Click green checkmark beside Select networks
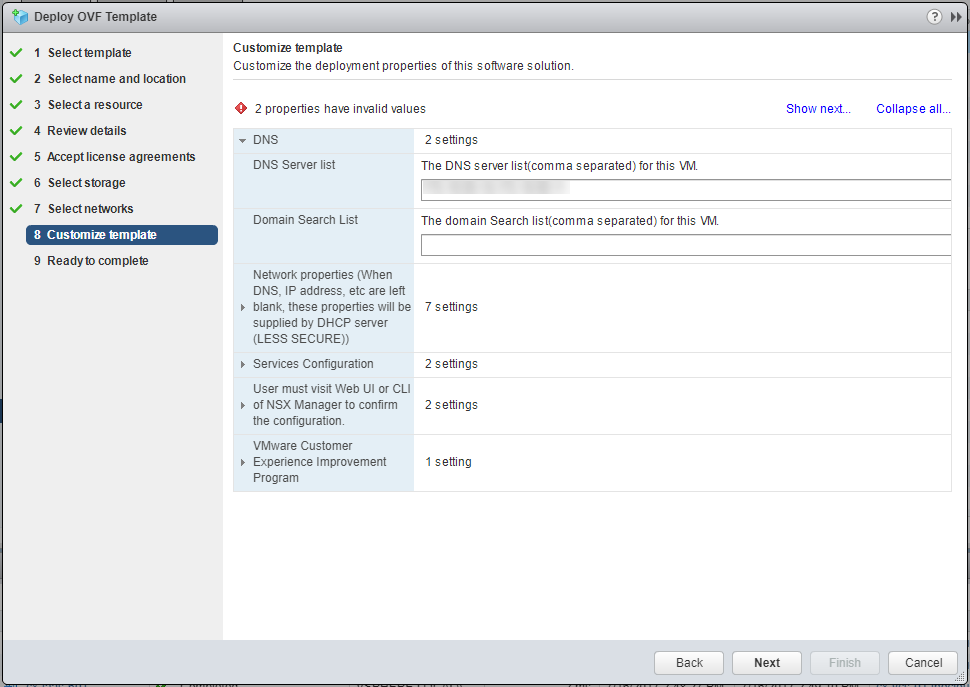Image resolution: width=970 pixels, height=687 pixels. tap(16, 209)
